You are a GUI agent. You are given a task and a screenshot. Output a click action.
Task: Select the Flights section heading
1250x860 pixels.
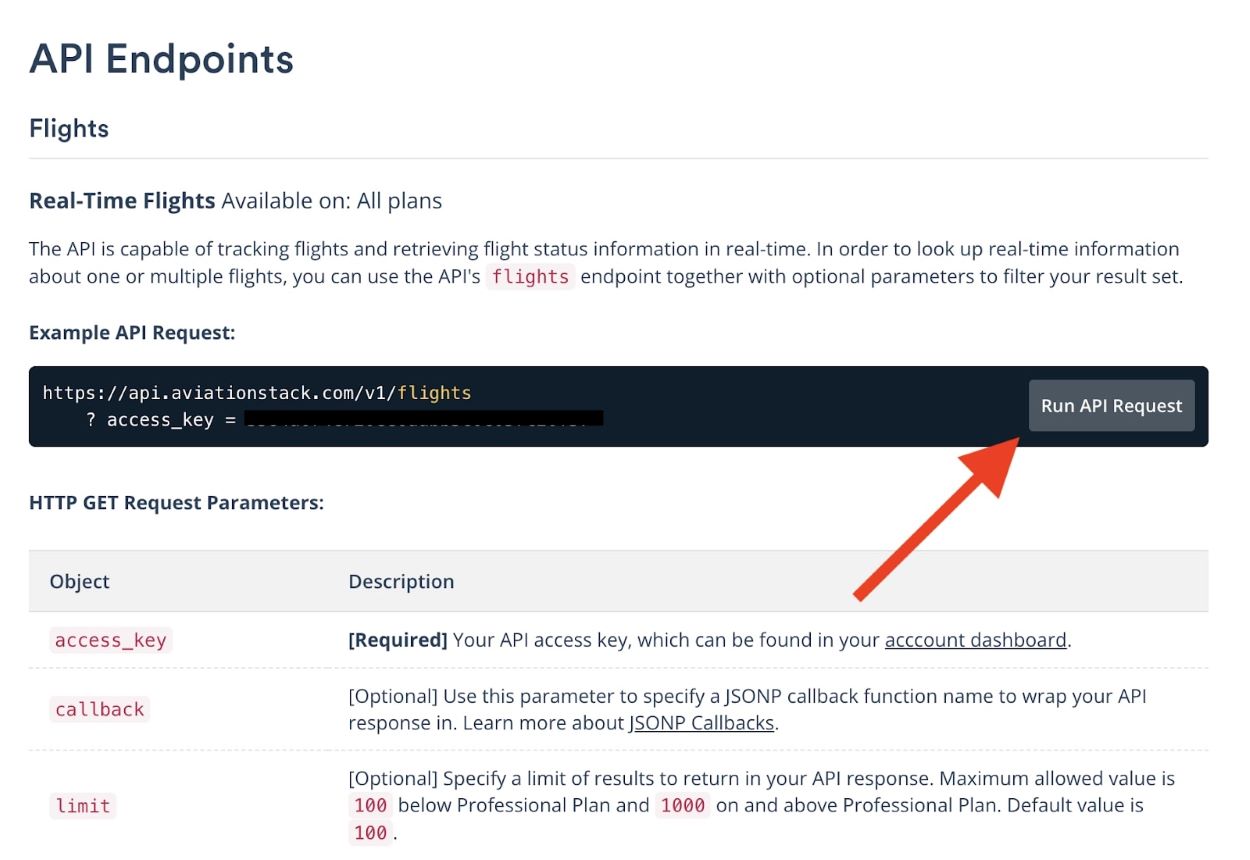pos(69,129)
